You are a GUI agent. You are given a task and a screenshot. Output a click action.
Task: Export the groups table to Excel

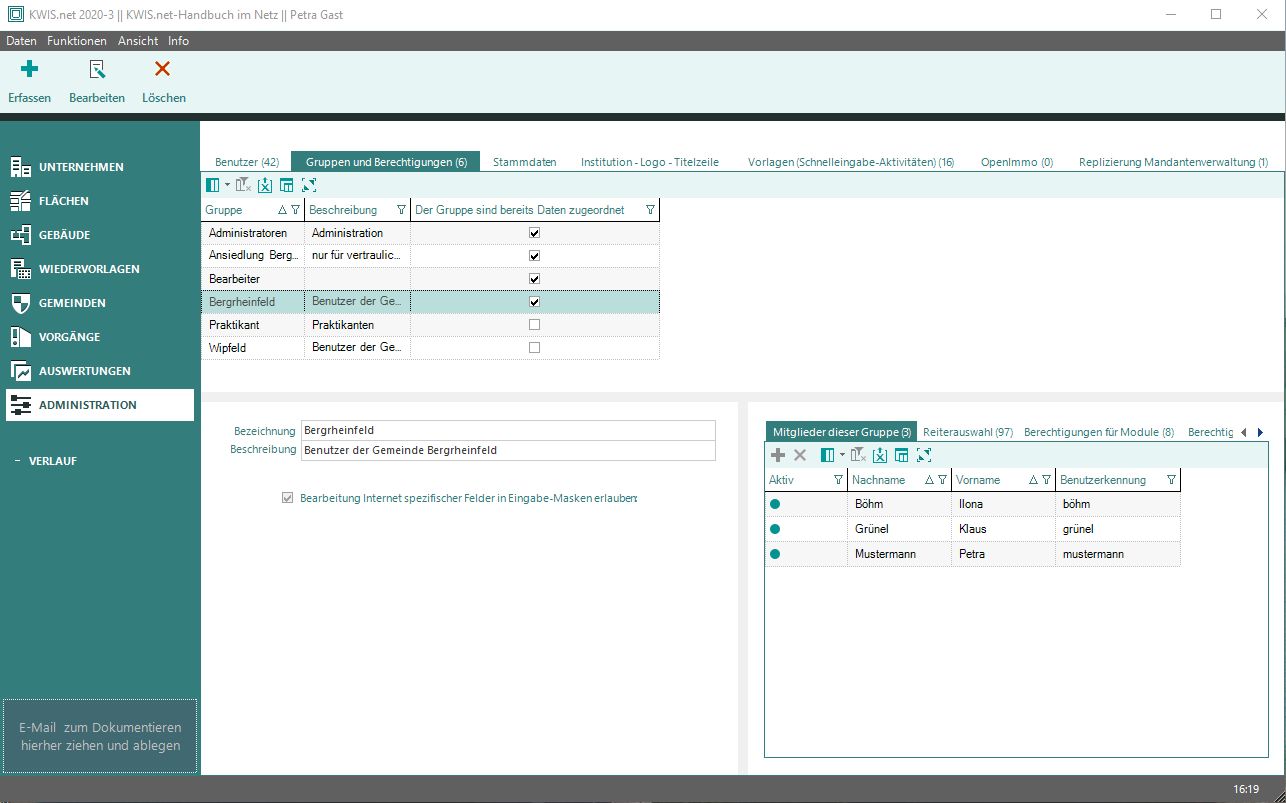click(x=265, y=185)
